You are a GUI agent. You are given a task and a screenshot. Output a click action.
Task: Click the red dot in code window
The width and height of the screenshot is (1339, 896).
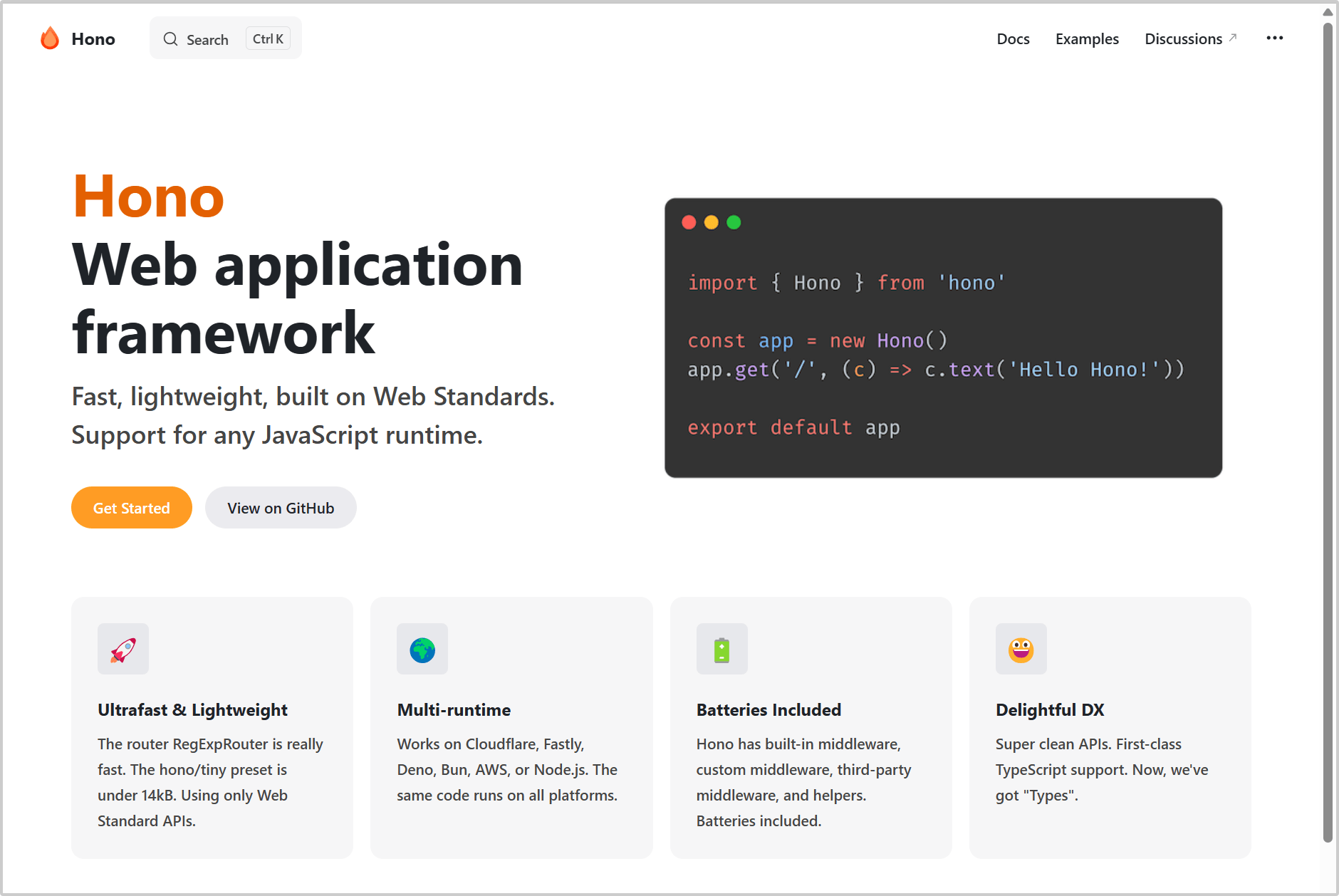[x=689, y=222]
